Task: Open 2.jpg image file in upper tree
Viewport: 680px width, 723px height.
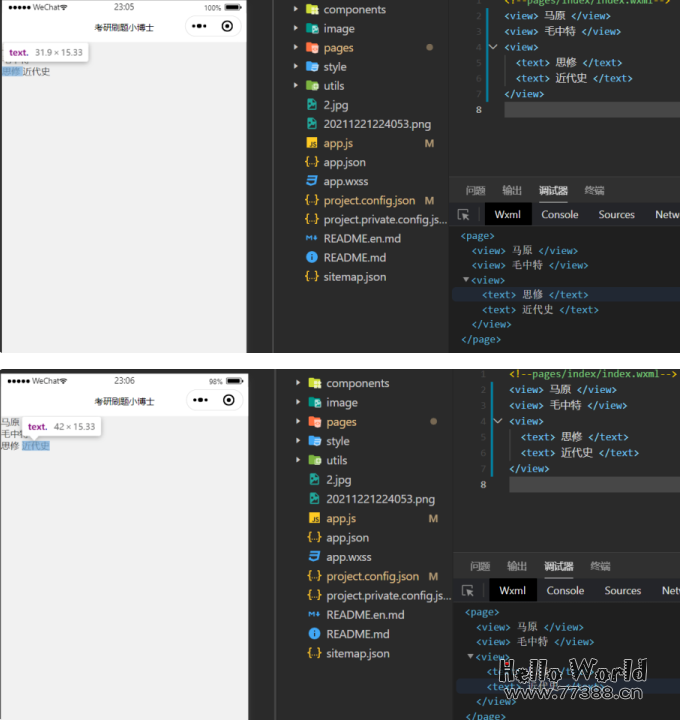Action: [335, 105]
